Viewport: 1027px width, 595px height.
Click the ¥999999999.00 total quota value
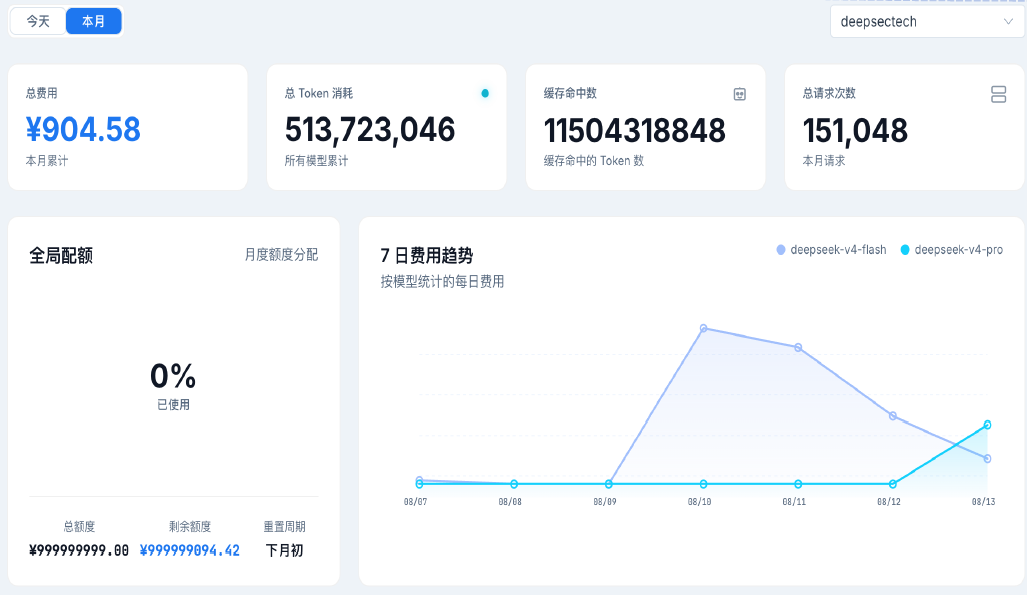[x=79, y=550]
